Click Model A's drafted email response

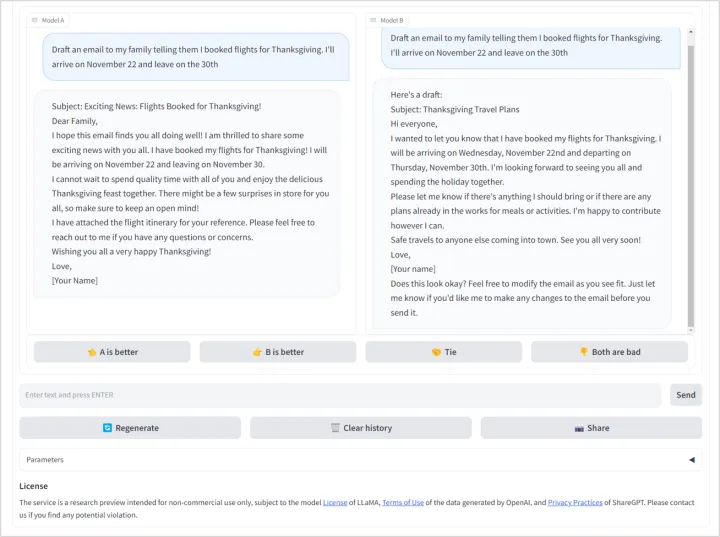(x=188, y=194)
